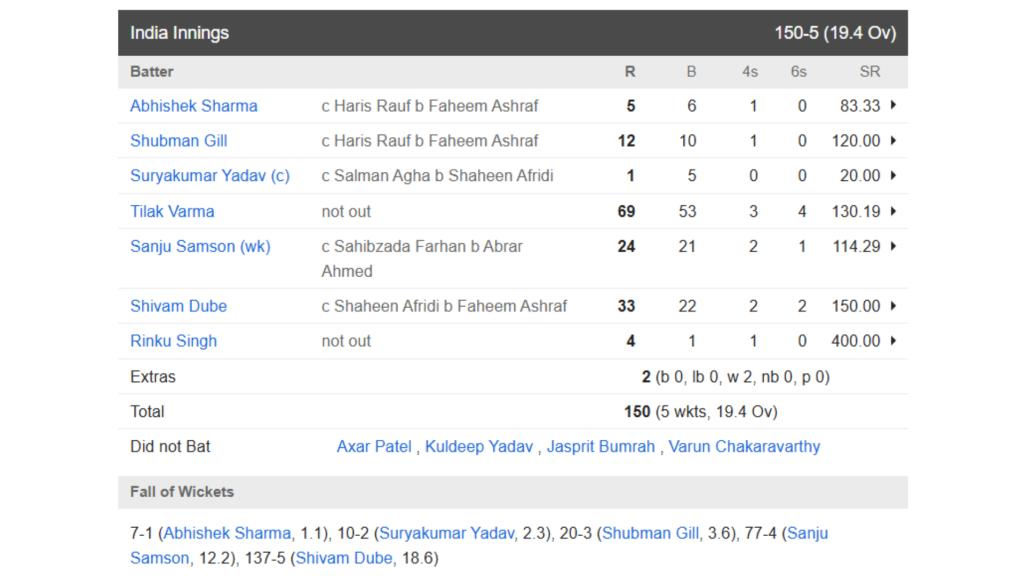
Task: Open Rinku Singh's profile link
Action: click(x=173, y=341)
